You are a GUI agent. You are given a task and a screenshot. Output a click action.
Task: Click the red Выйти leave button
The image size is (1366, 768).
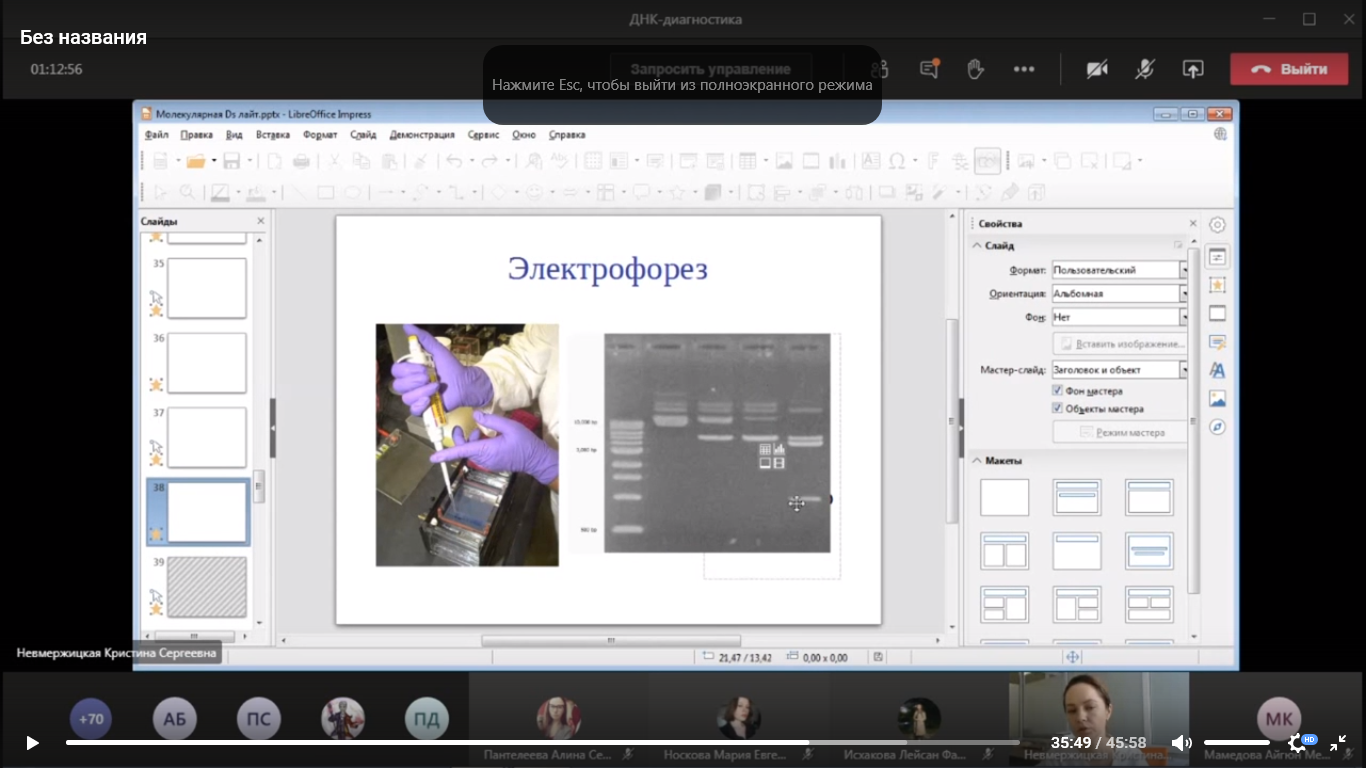click(1291, 69)
